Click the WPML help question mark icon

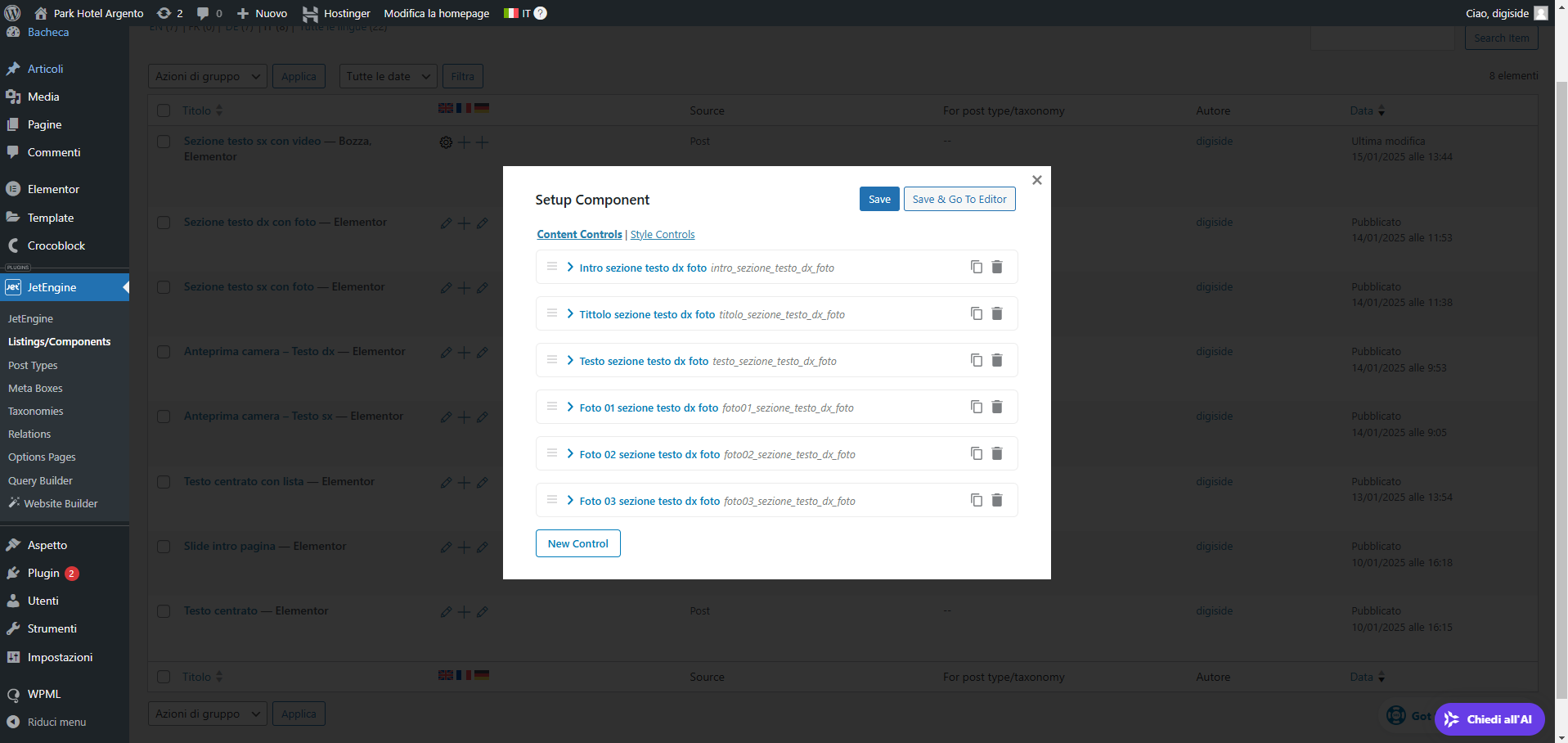(x=541, y=13)
